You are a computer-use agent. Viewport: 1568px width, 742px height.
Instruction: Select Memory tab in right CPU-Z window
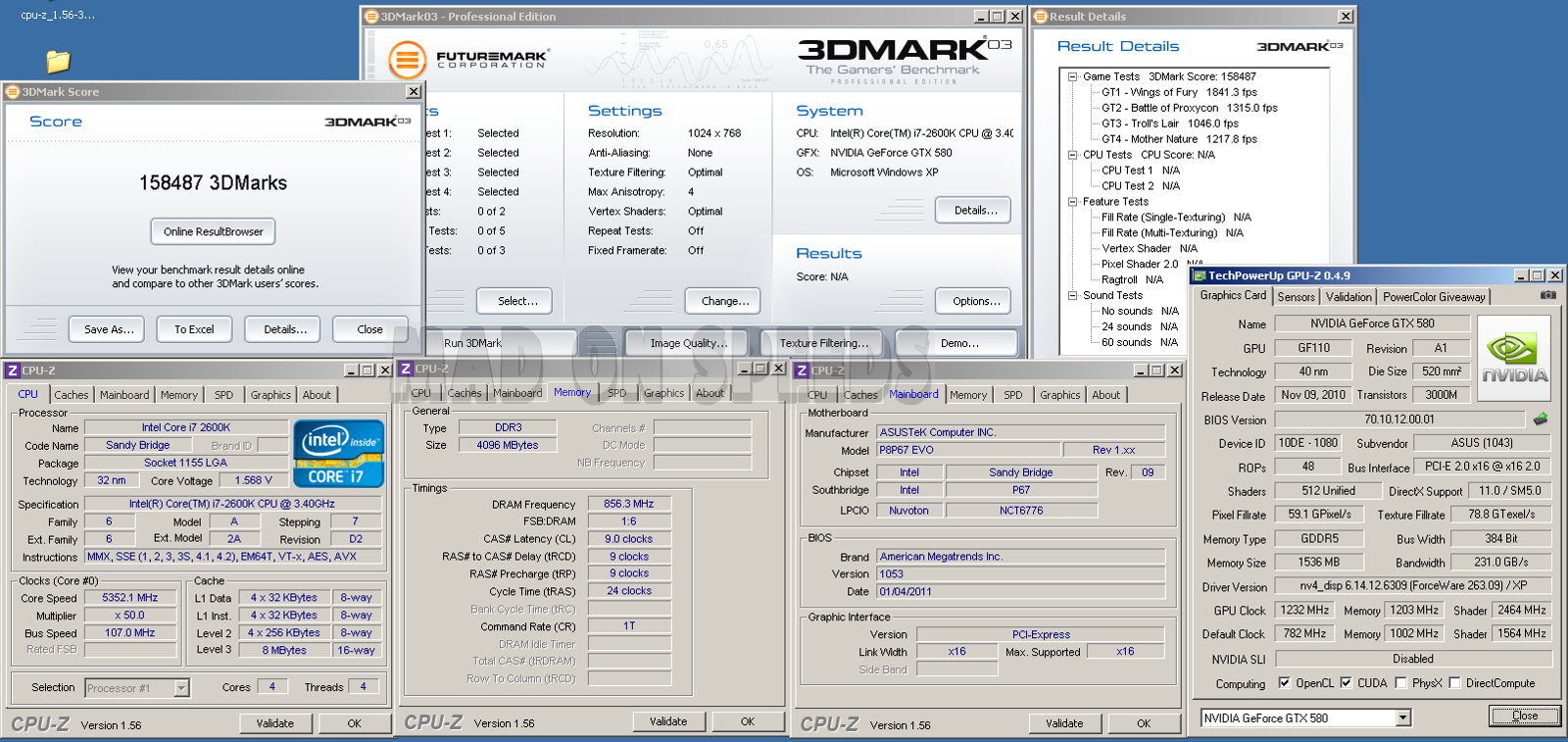tap(968, 395)
